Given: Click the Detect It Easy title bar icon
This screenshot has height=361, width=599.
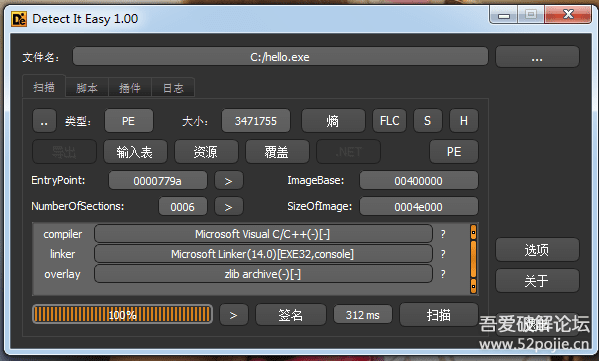Looking at the screenshot, I should tap(19, 19).
